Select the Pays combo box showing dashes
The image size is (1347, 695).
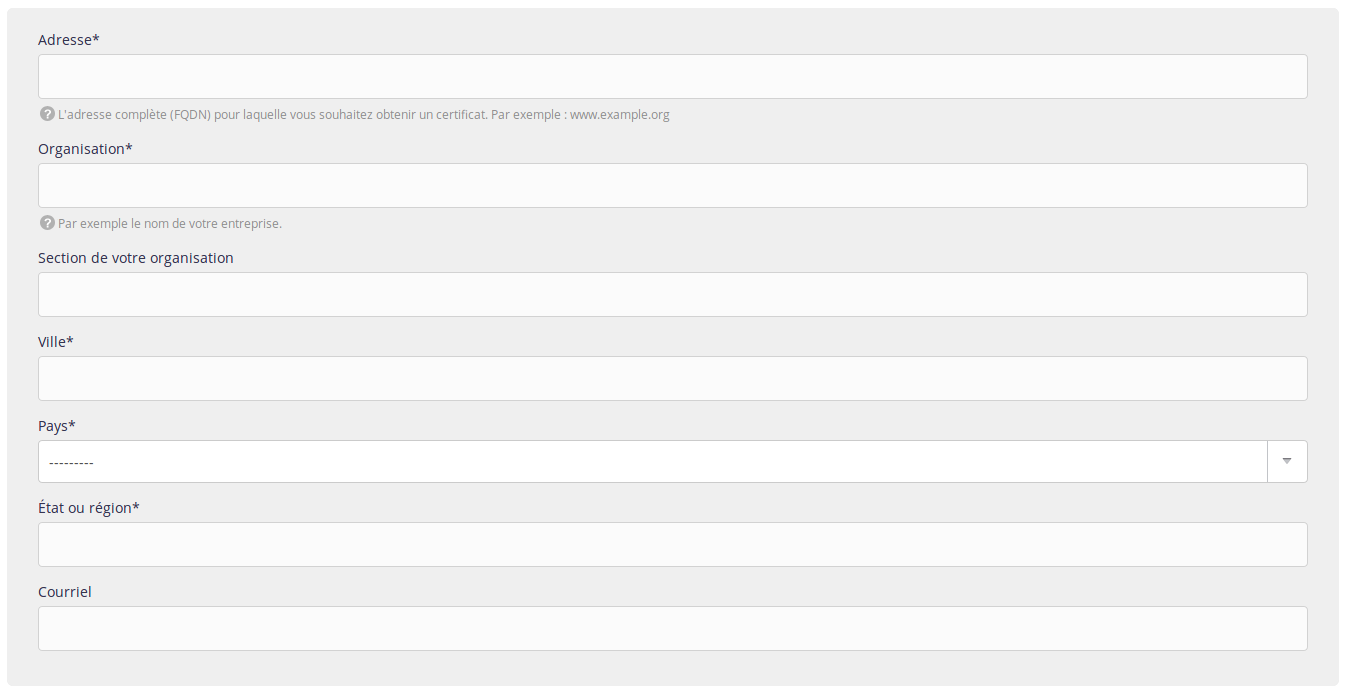point(673,461)
